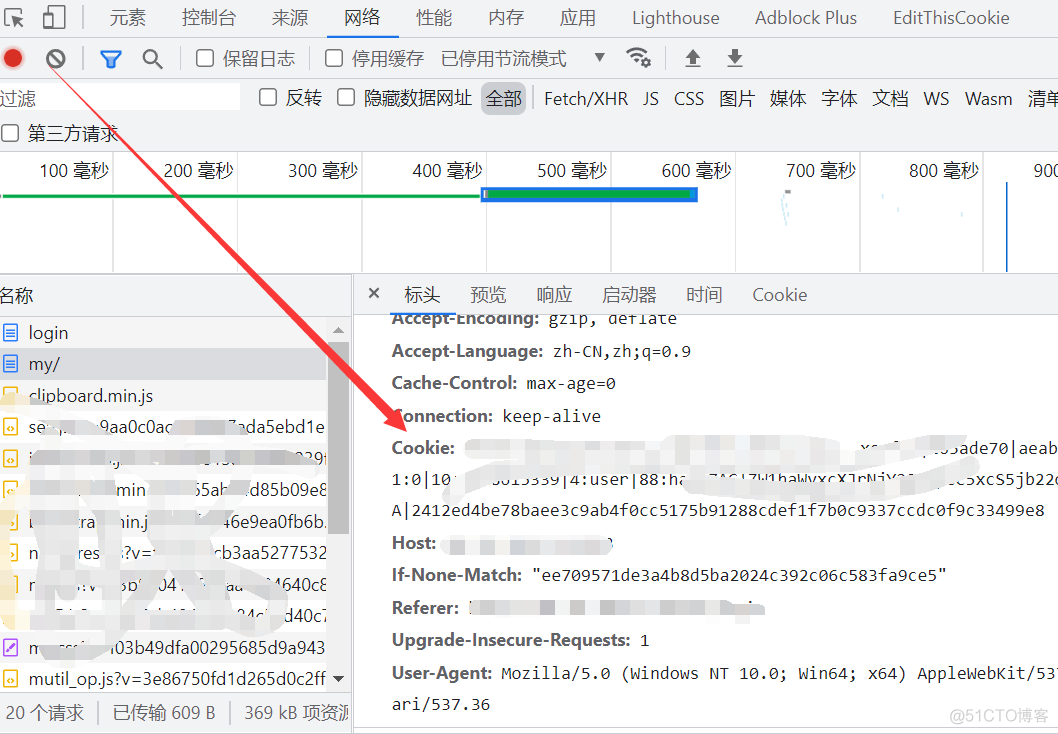1058x734 pixels.
Task: Open network conditions Wi-Fi gear icon
Action: point(638,58)
